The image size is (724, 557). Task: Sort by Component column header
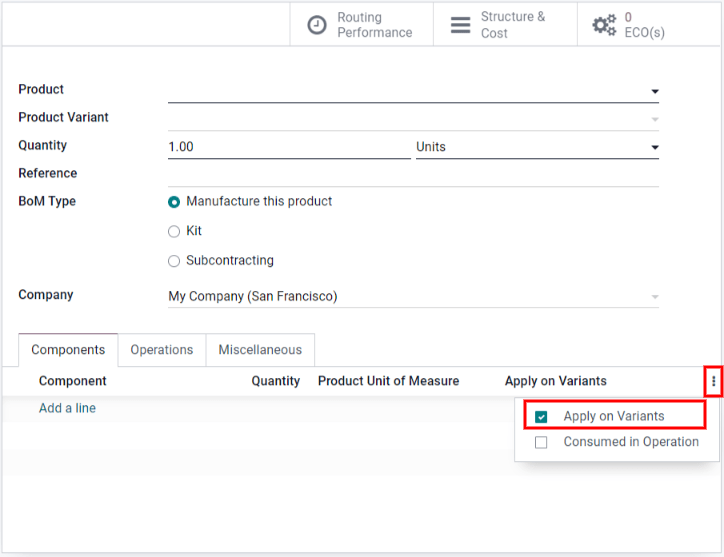pyautogui.click(x=72, y=381)
